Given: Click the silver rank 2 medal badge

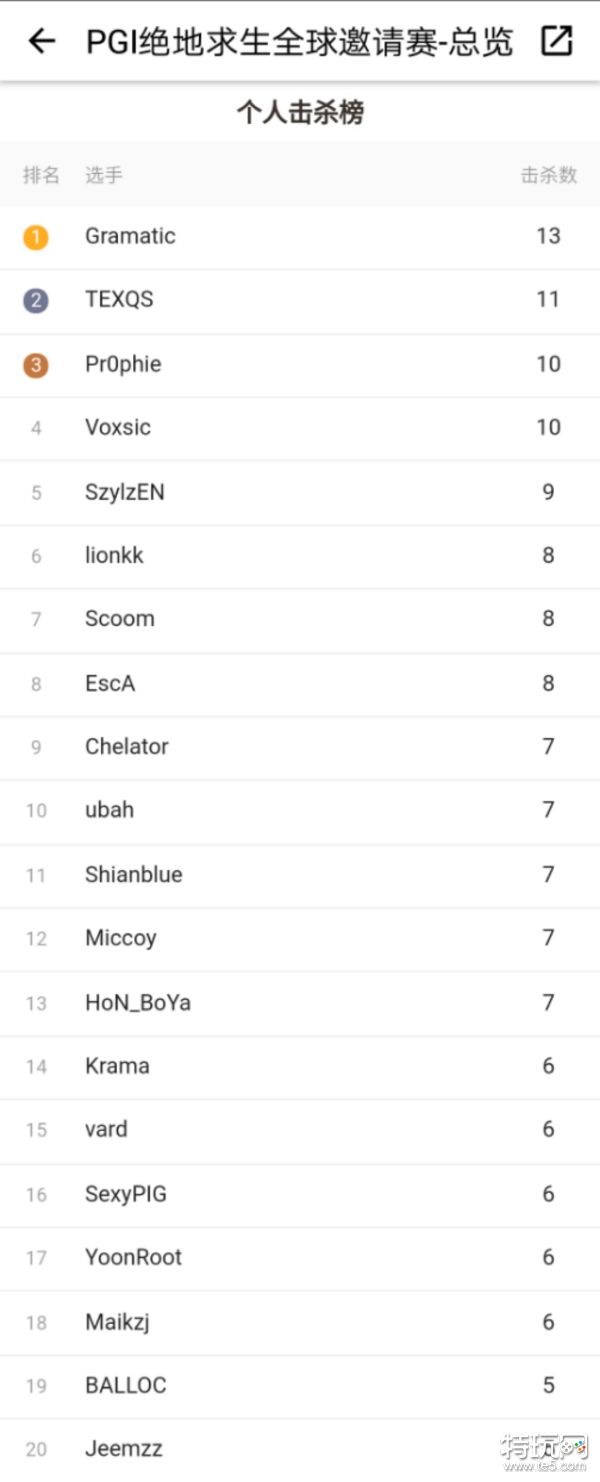Looking at the screenshot, I should click(36, 300).
